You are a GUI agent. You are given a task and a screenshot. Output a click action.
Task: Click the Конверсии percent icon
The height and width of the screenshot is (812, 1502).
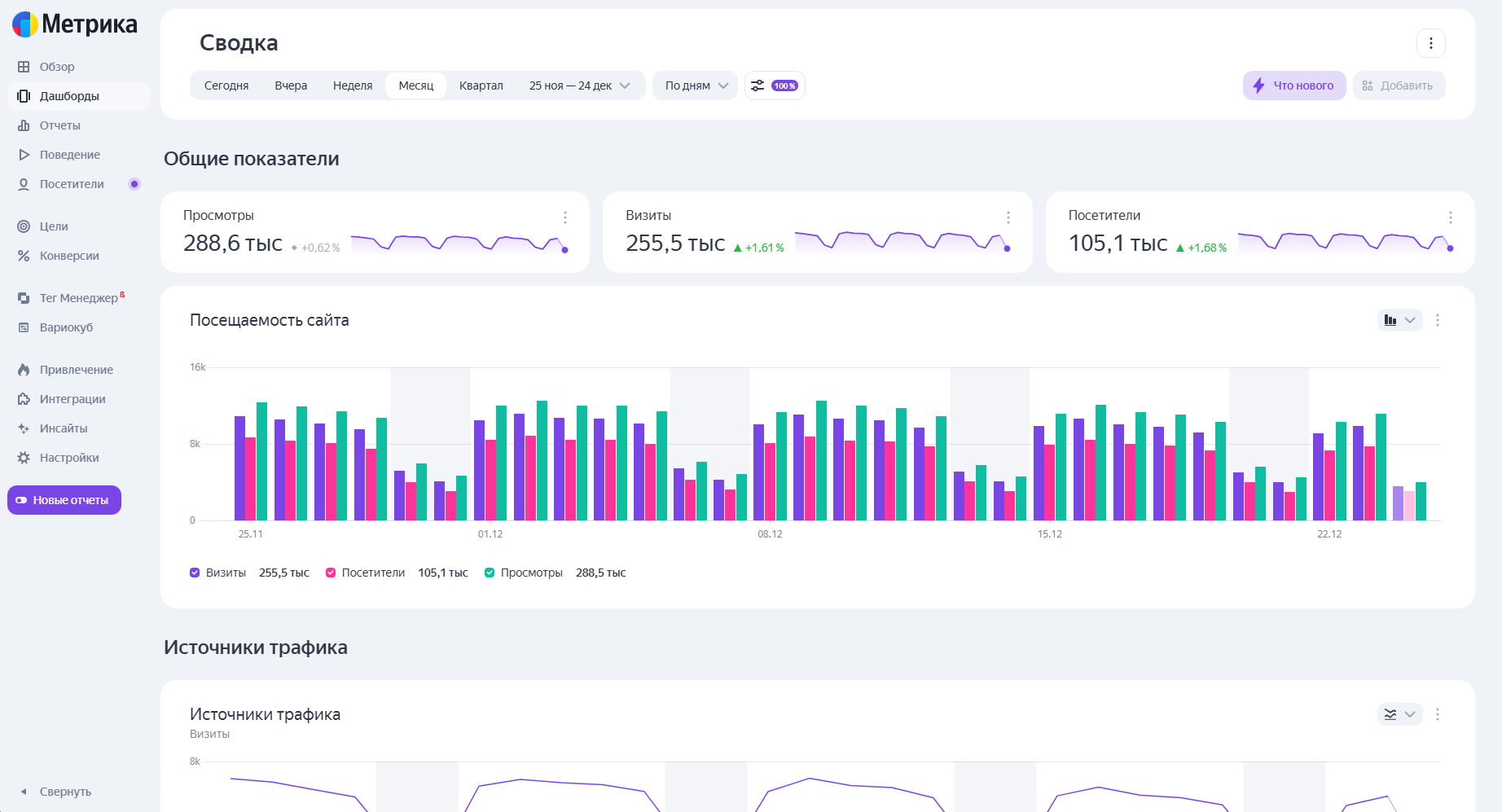(x=24, y=256)
